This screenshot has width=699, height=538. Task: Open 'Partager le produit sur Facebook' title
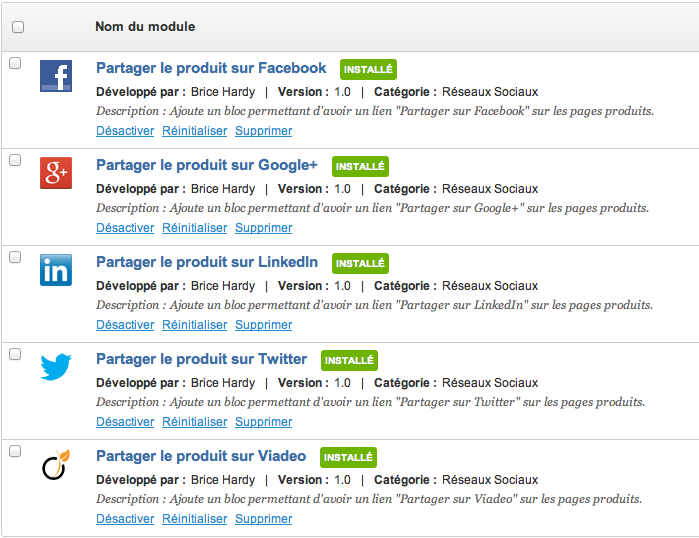pyautogui.click(x=211, y=68)
